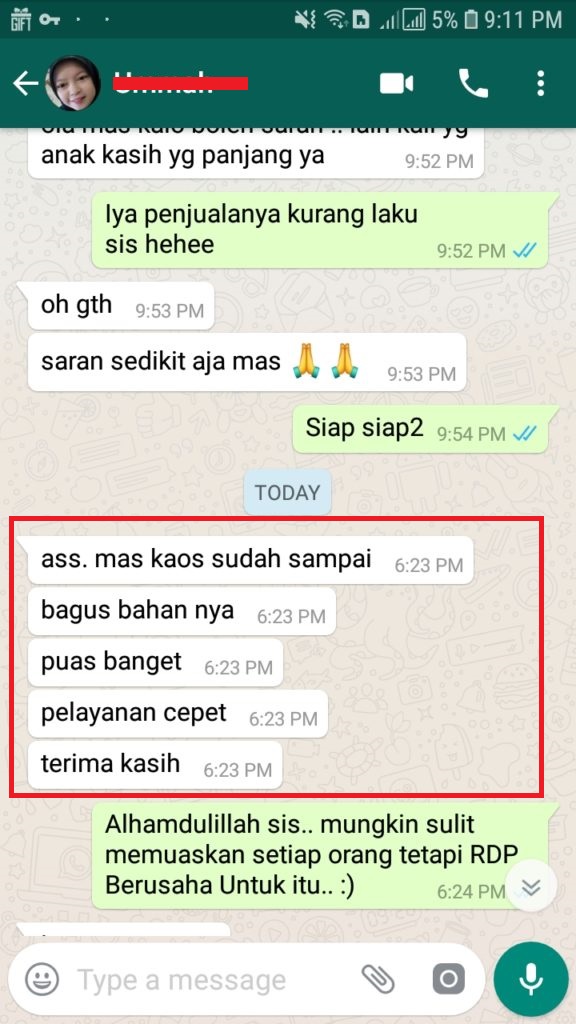Start a video call
Screen dimensions: 576x1024
[x=397, y=84]
